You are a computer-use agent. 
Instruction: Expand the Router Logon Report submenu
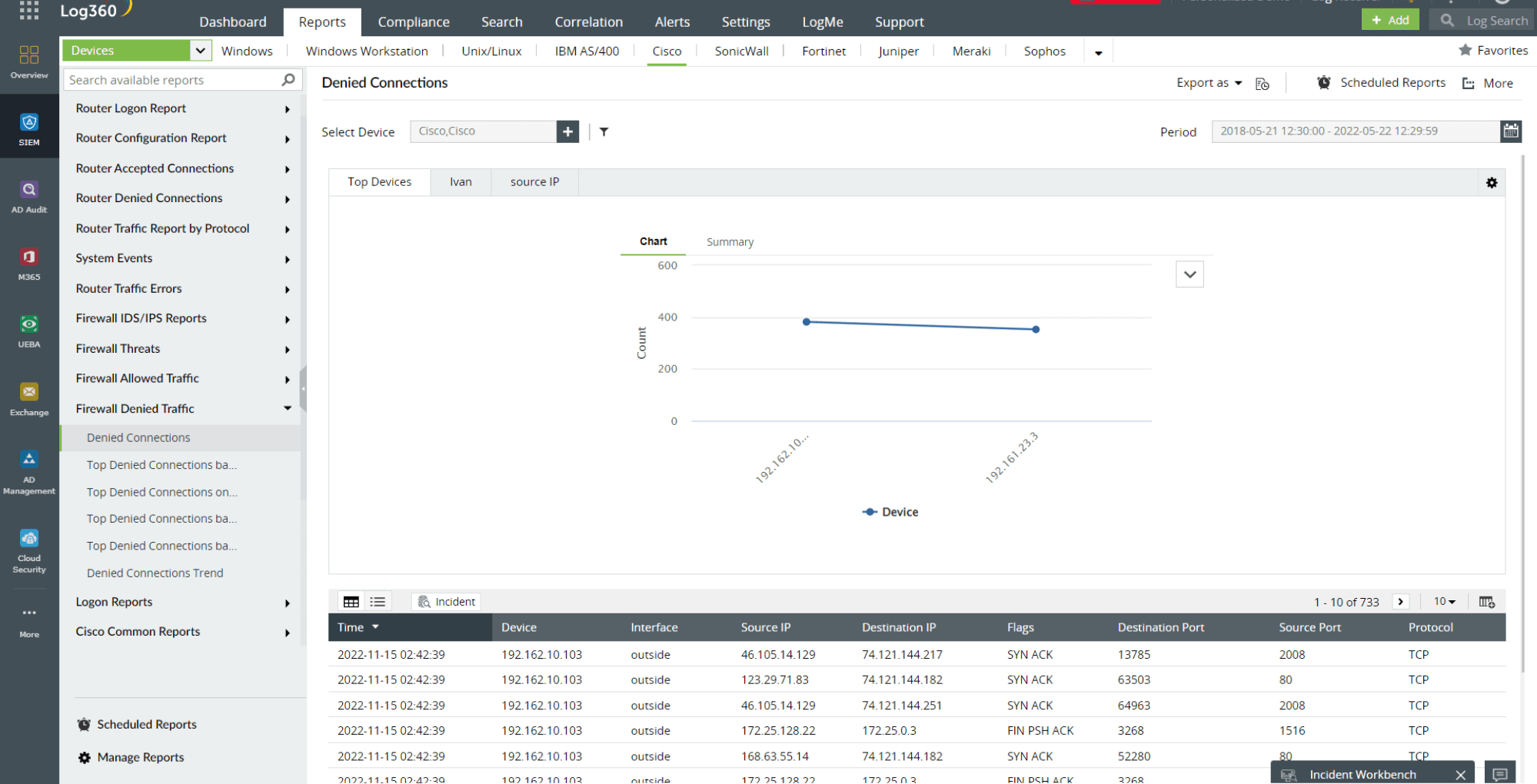(287, 108)
